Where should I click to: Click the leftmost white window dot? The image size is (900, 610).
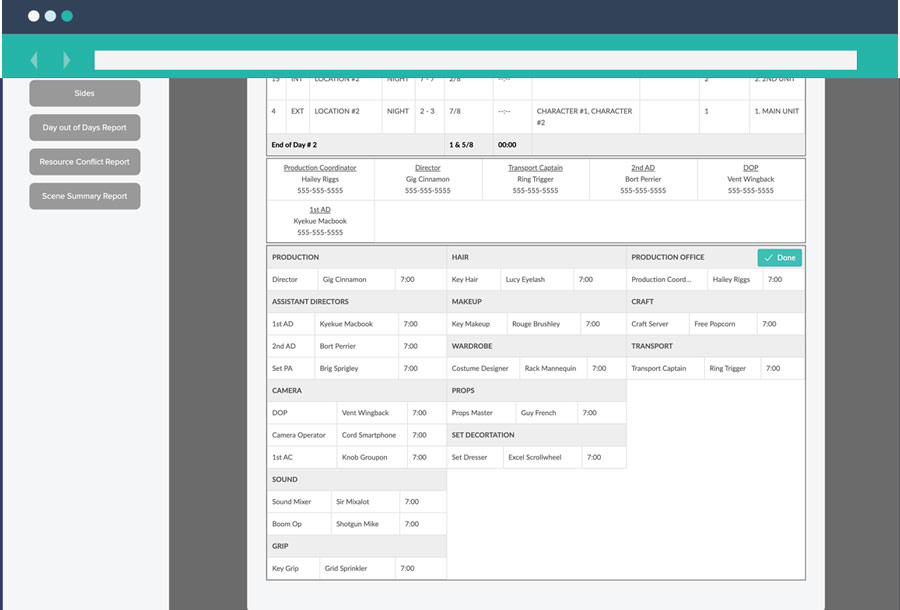pyautogui.click(x=33, y=16)
